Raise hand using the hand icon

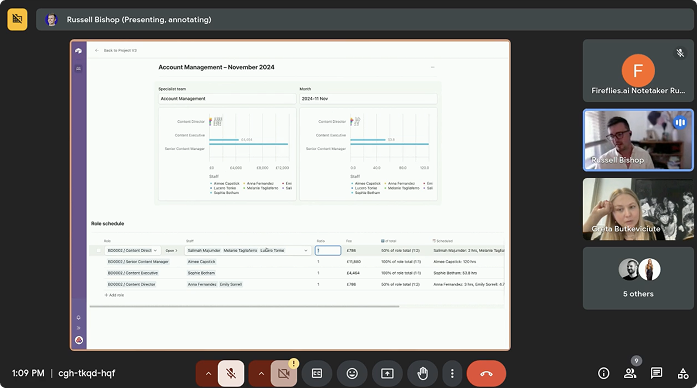coord(422,373)
